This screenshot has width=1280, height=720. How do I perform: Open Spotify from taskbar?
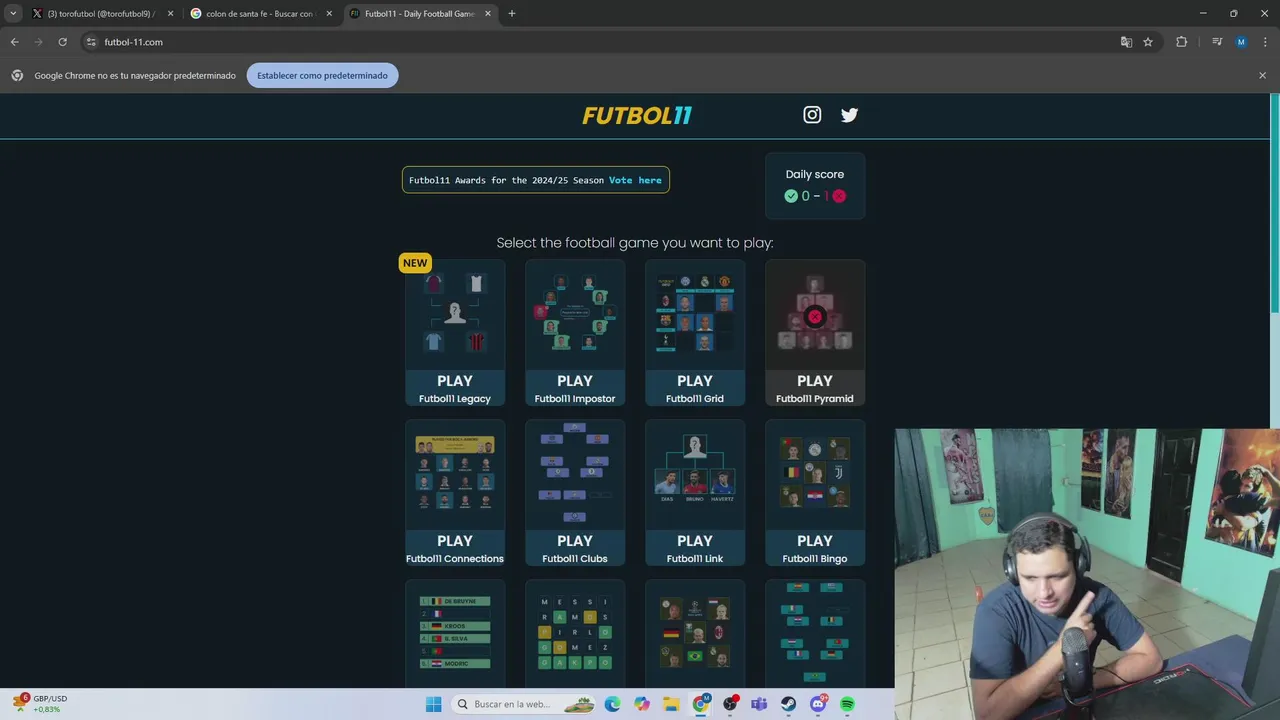pyautogui.click(x=848, y=704)
